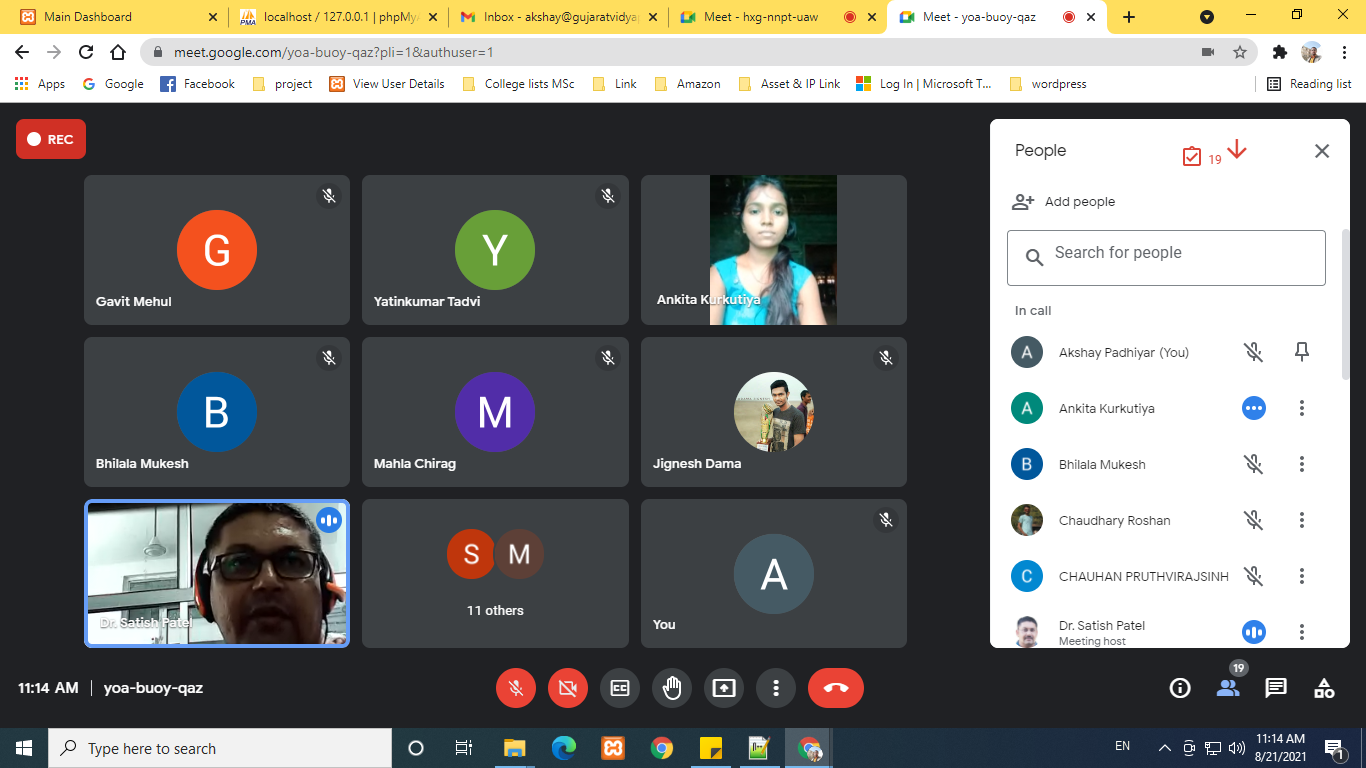Click Dr. Satish Patel speaking video tile

(217, 573)
